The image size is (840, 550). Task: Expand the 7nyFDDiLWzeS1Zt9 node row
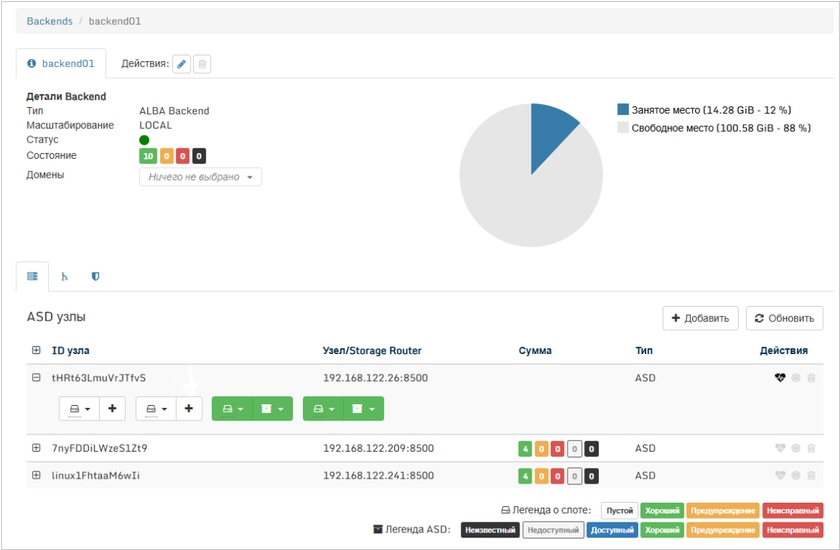36,448
